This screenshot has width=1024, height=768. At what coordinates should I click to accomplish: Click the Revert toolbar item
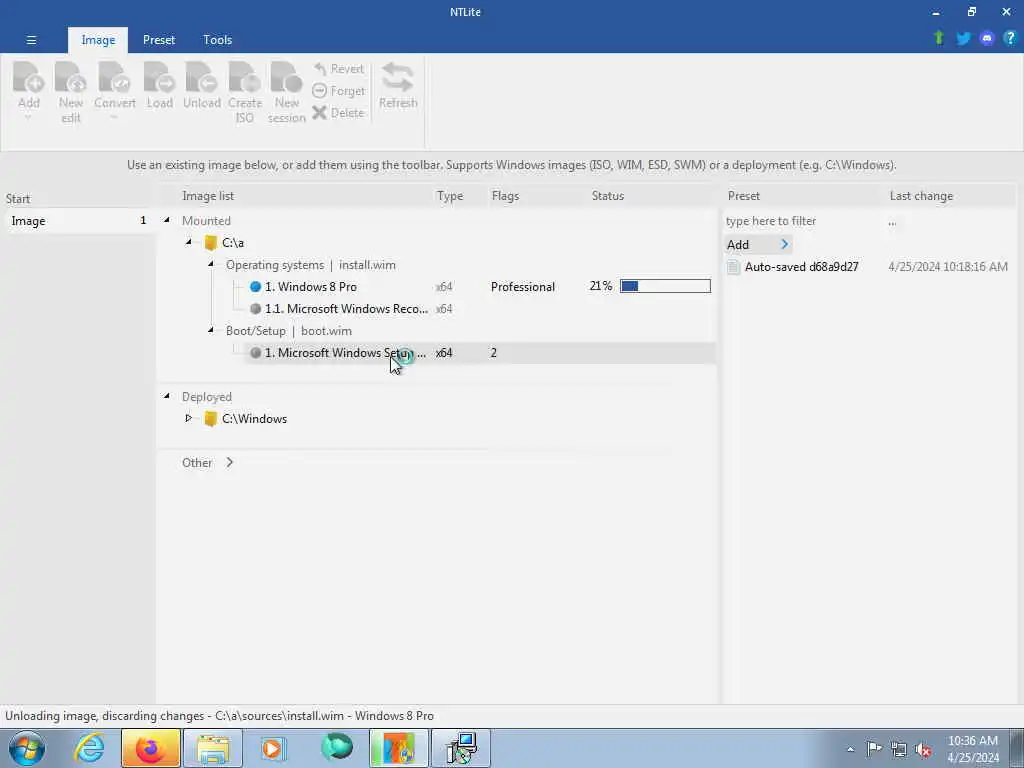pos(338,69)
